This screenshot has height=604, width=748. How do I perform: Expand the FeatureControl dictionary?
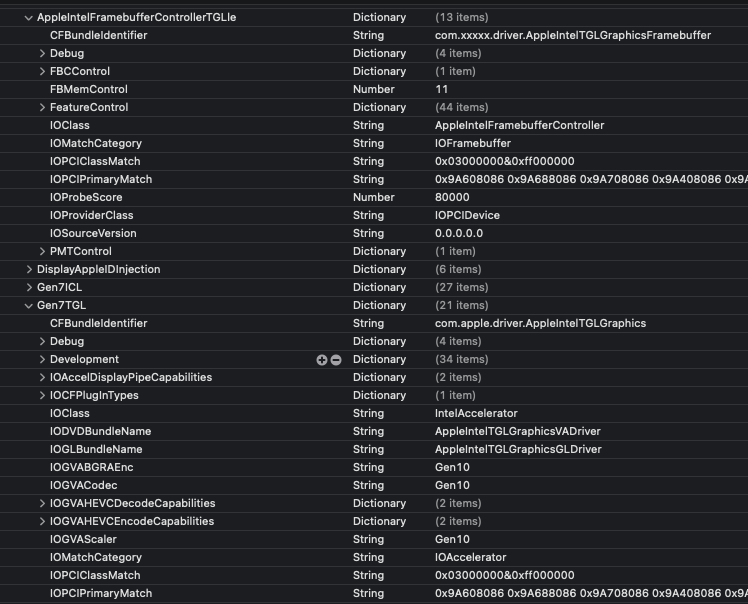(42, 107)
